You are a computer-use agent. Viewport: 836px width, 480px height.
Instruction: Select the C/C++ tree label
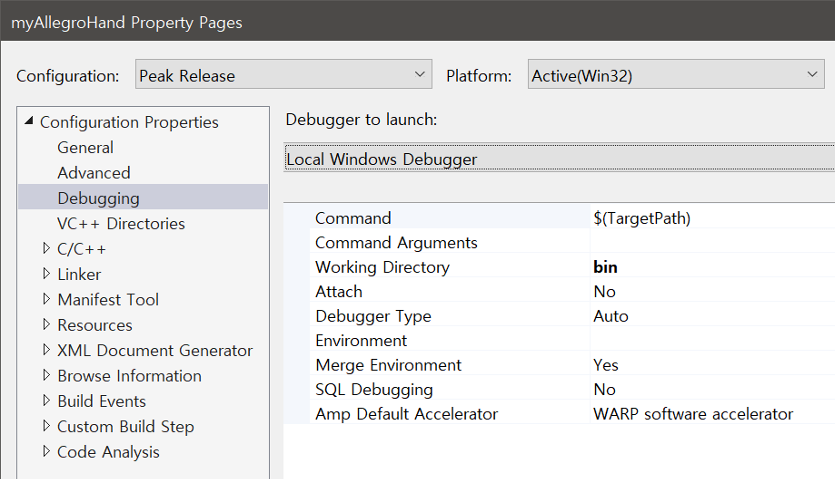click(x=82, y=249)
